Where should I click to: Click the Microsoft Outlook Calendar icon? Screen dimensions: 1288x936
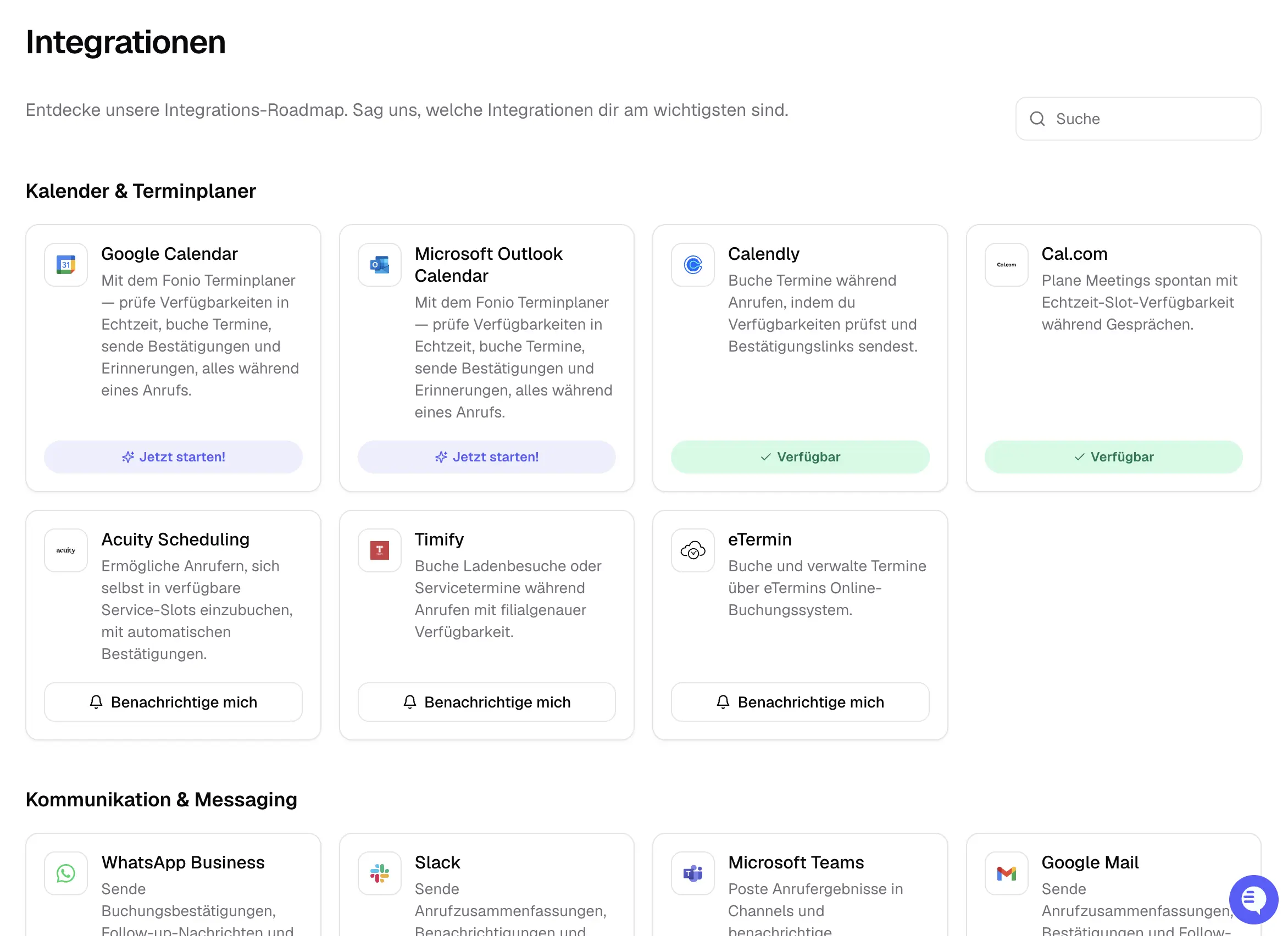click(379, 265)
